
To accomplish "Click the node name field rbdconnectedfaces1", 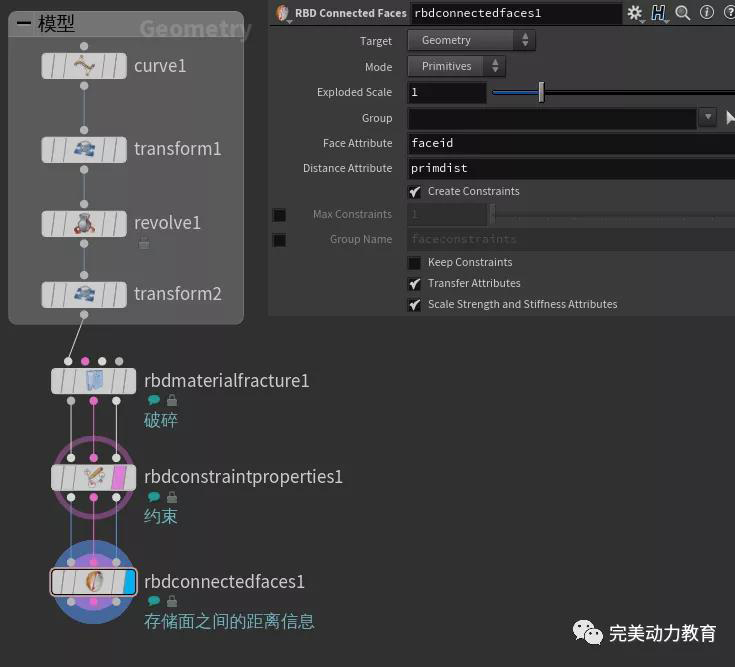I will [x=515, y=14].
